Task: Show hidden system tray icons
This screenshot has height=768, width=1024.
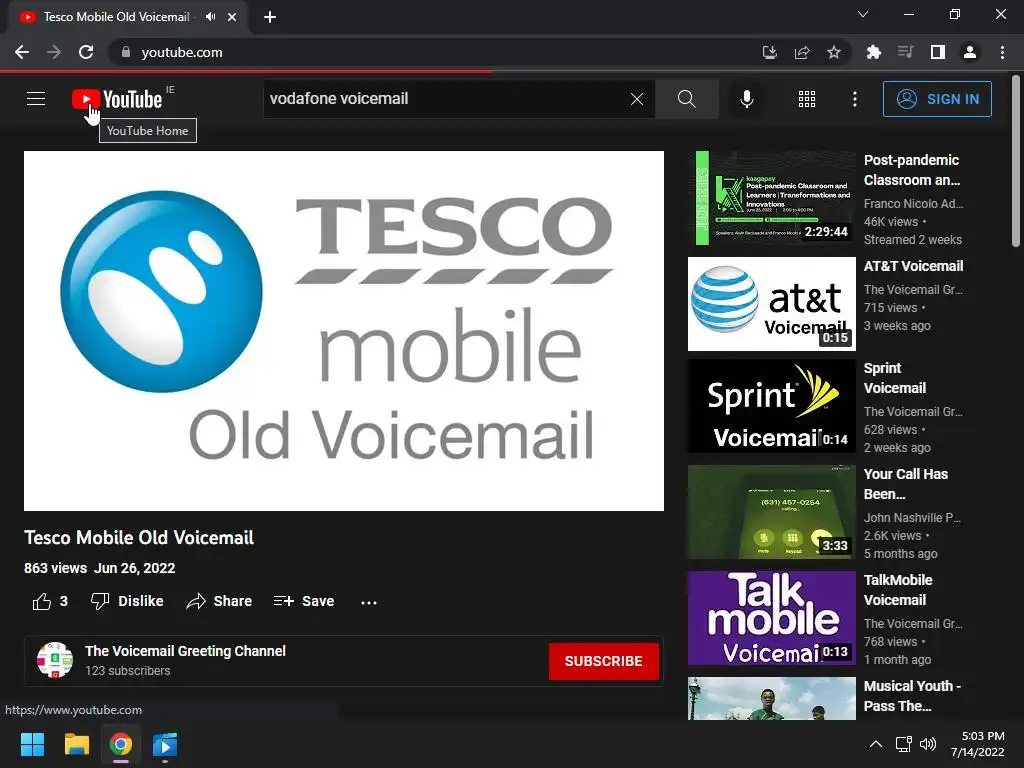Action: (x=876, y=744)
